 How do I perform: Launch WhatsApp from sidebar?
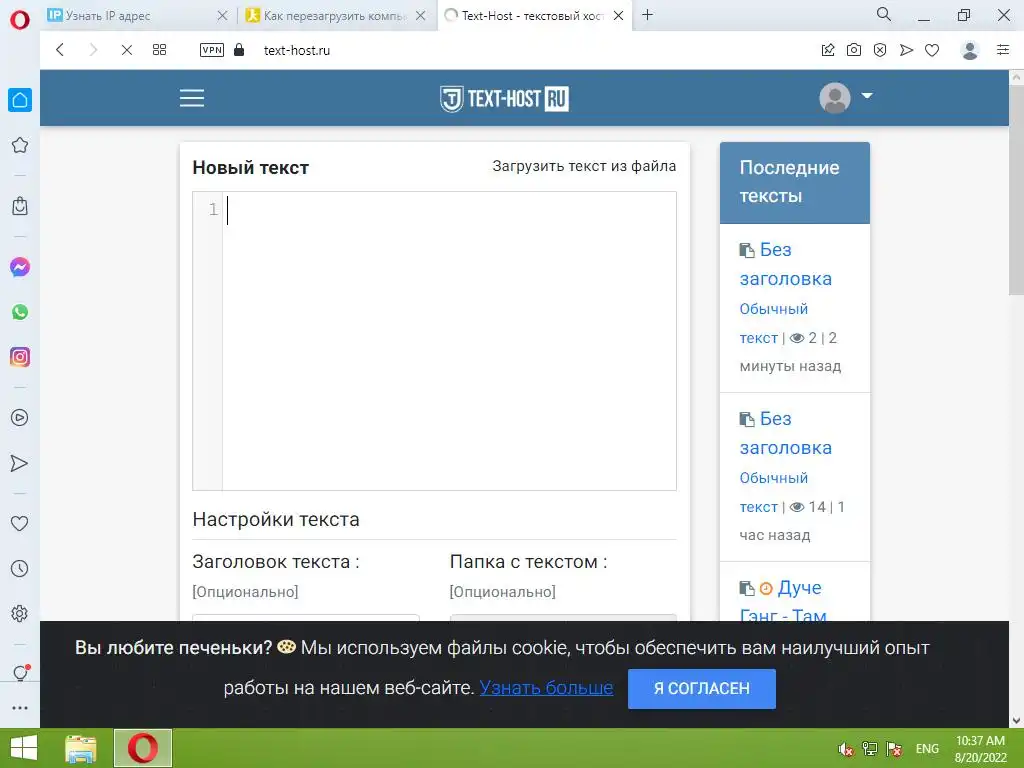pos(20,312)
